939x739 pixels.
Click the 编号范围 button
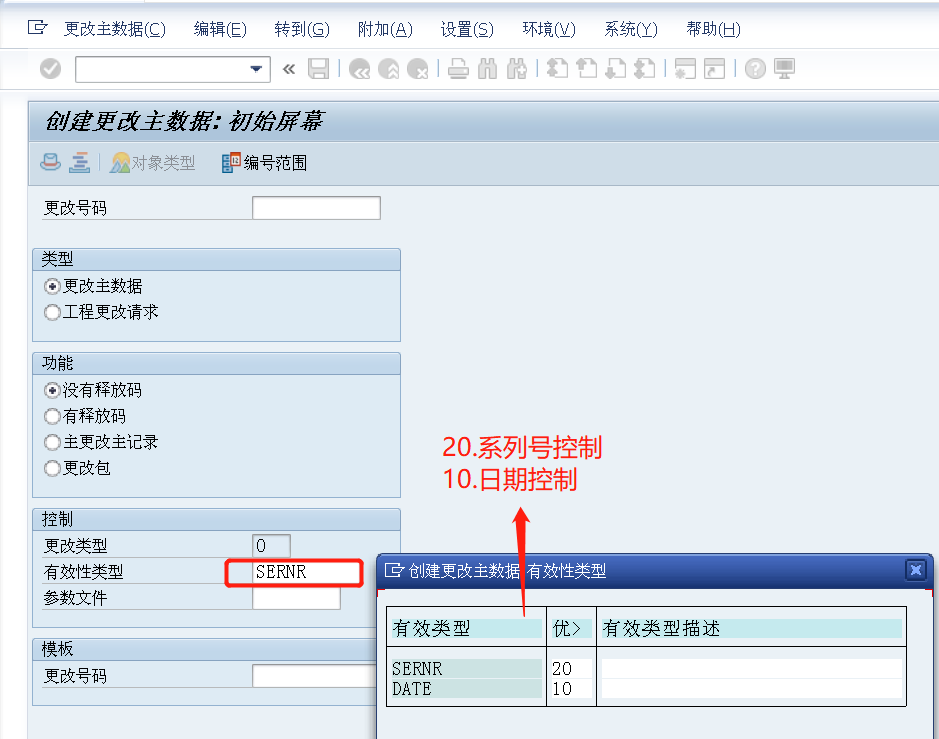[x=264, y=162]
